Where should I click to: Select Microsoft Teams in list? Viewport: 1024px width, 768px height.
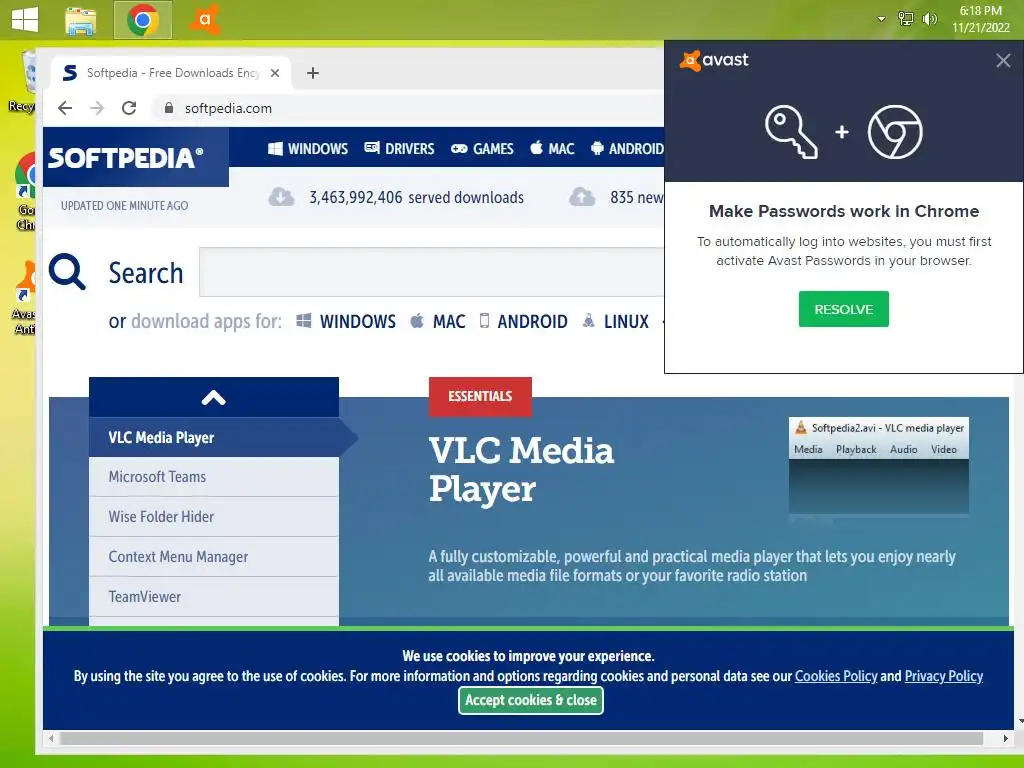click(x=214, y=477)
